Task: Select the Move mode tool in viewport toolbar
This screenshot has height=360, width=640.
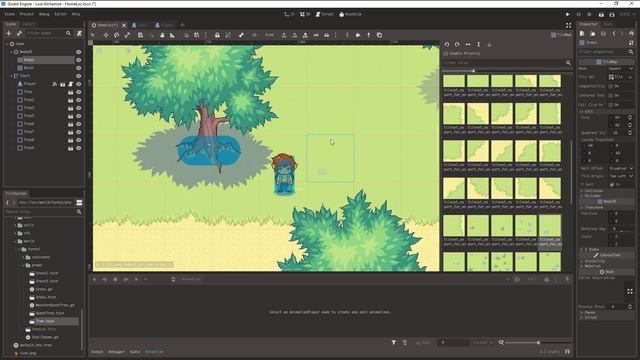Action: (106, 35)
